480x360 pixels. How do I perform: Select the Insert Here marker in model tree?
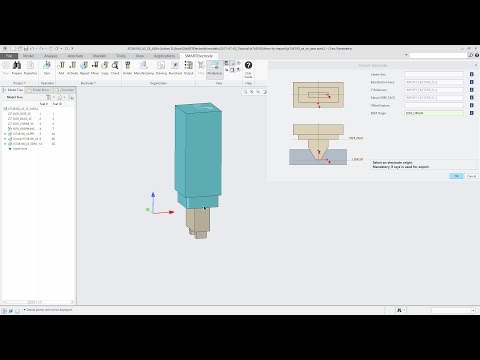pos(19,149)
